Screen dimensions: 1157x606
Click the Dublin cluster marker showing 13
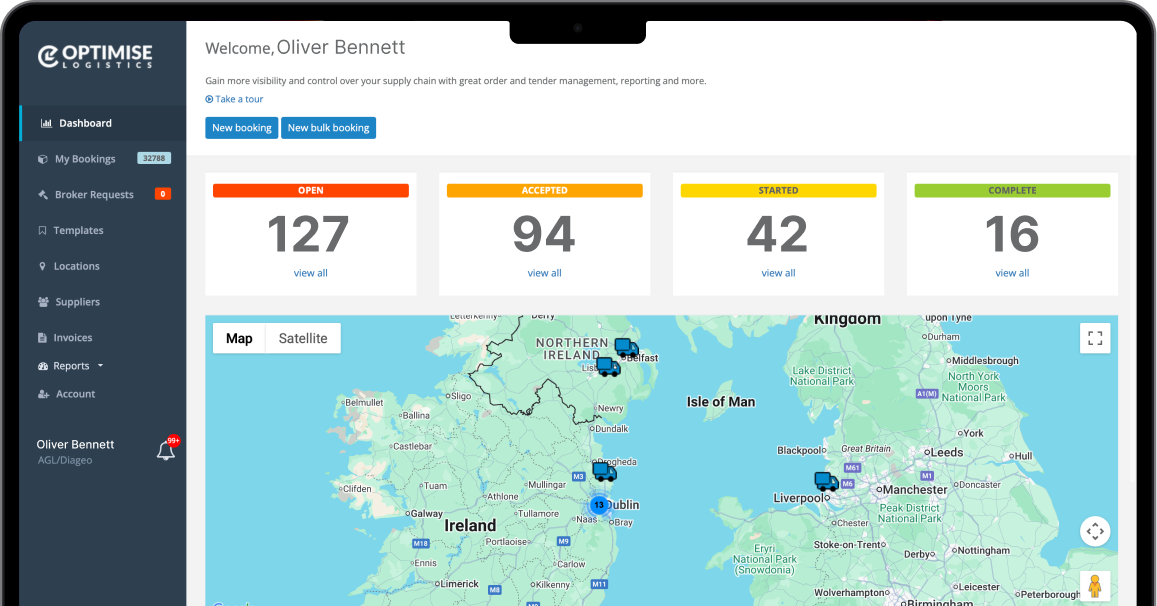click(598, 505)
